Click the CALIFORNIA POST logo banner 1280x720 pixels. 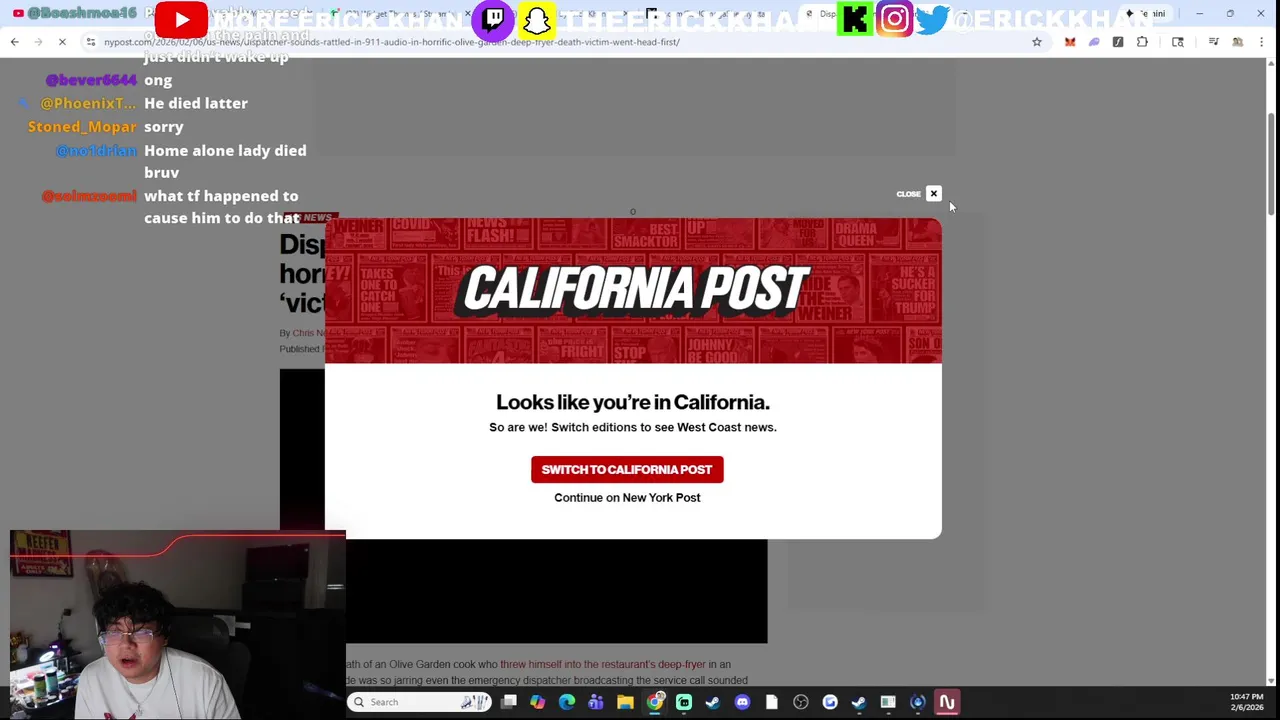click(633, 289)
